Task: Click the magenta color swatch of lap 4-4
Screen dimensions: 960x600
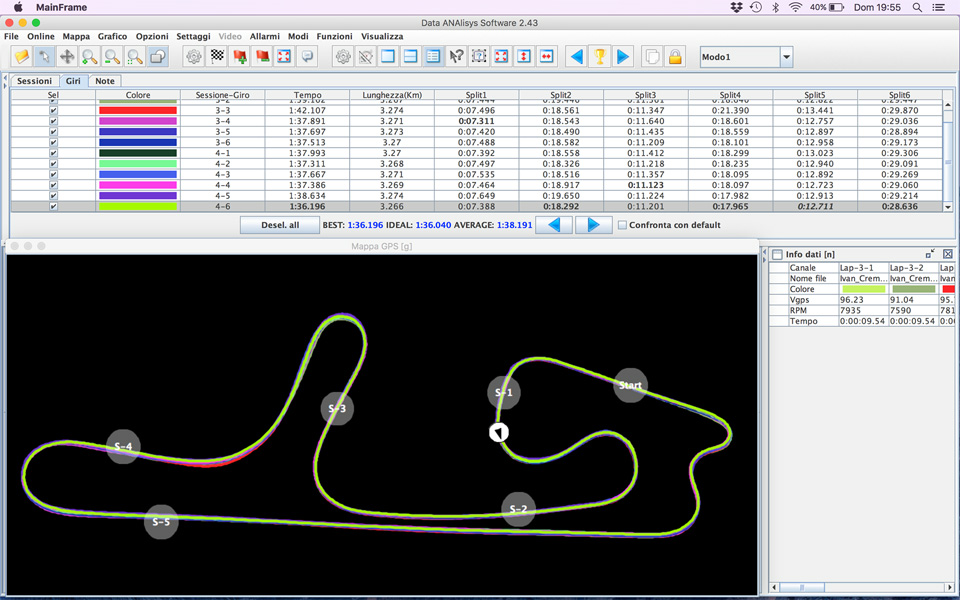Action: pos(138,185)
